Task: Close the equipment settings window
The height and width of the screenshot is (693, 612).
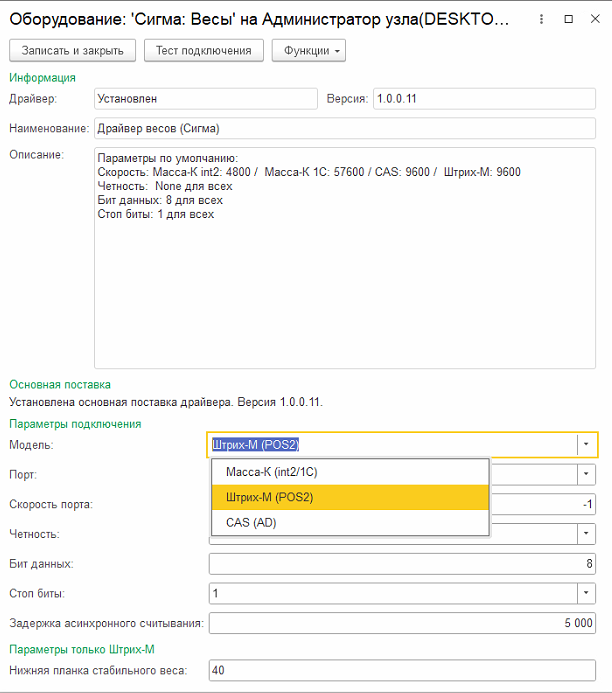Action: (595, 19)
